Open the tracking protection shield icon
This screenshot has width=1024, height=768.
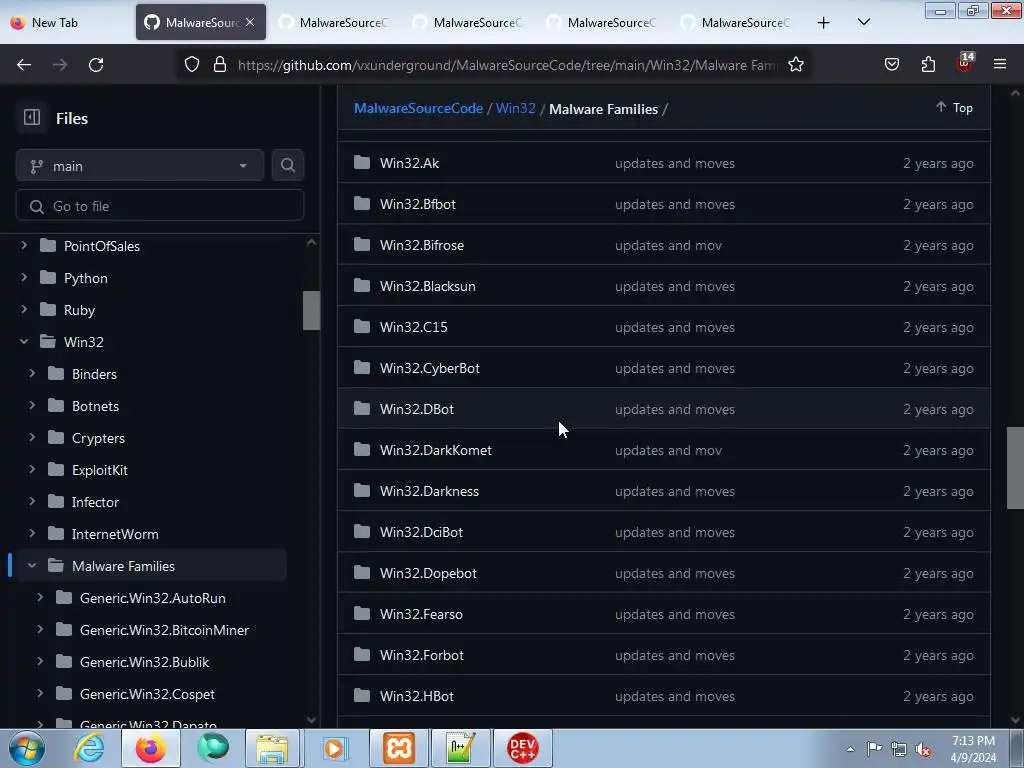tap(191, 64)
